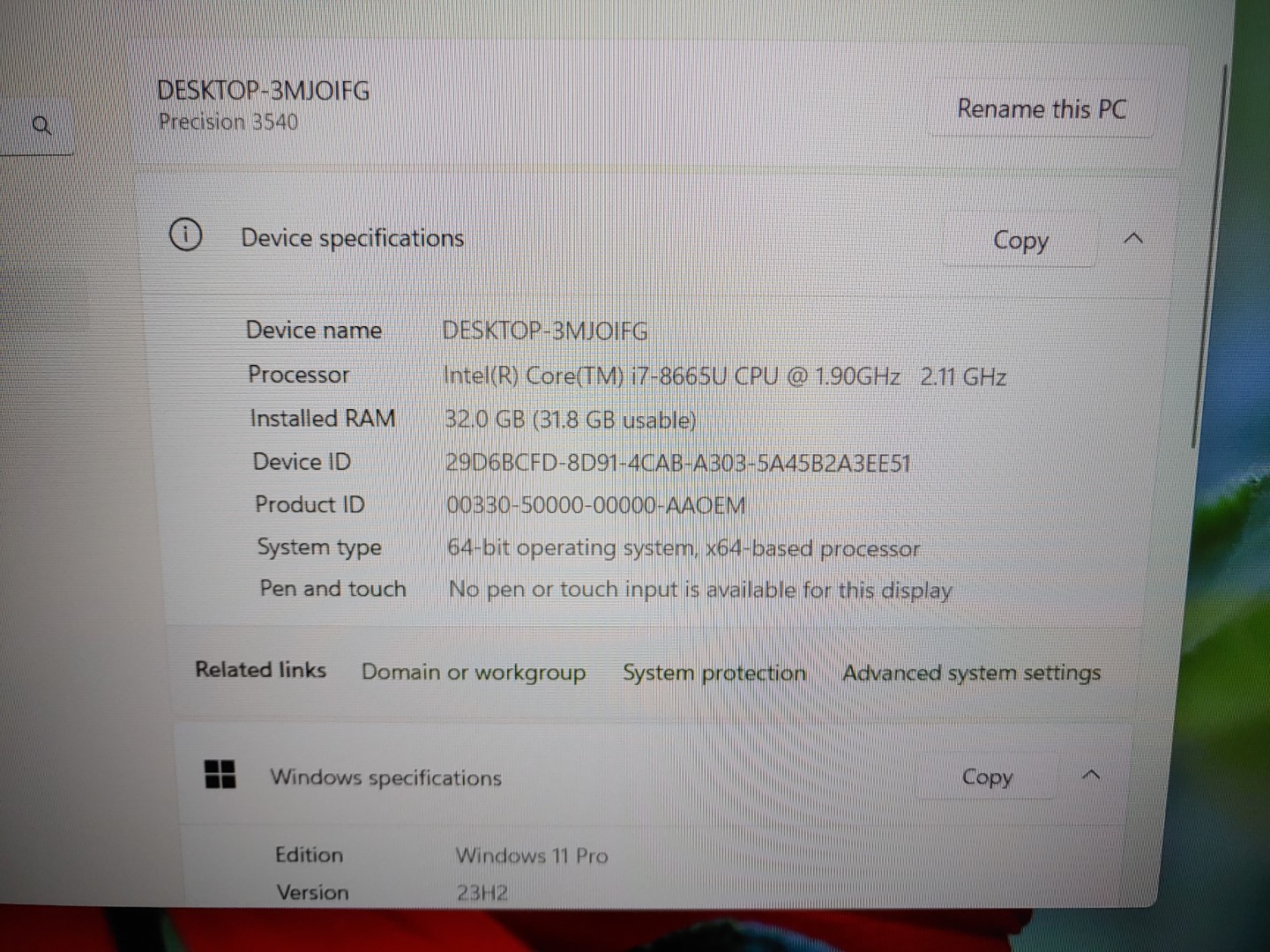Select the Installed RAM value 32.0 GB
The height and width of the screenshot is (952, 1270).
coord(485,420)
